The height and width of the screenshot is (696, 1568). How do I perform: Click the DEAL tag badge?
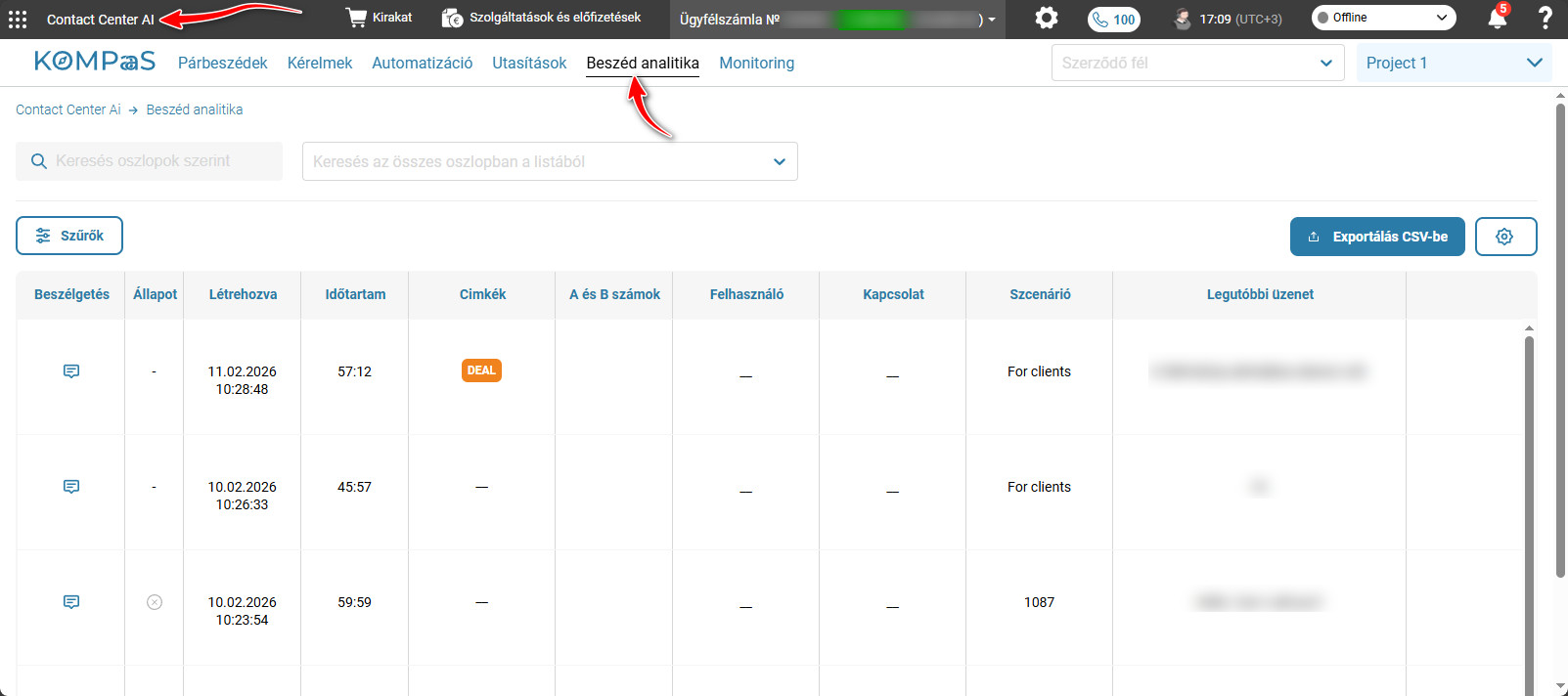point(481,370)
